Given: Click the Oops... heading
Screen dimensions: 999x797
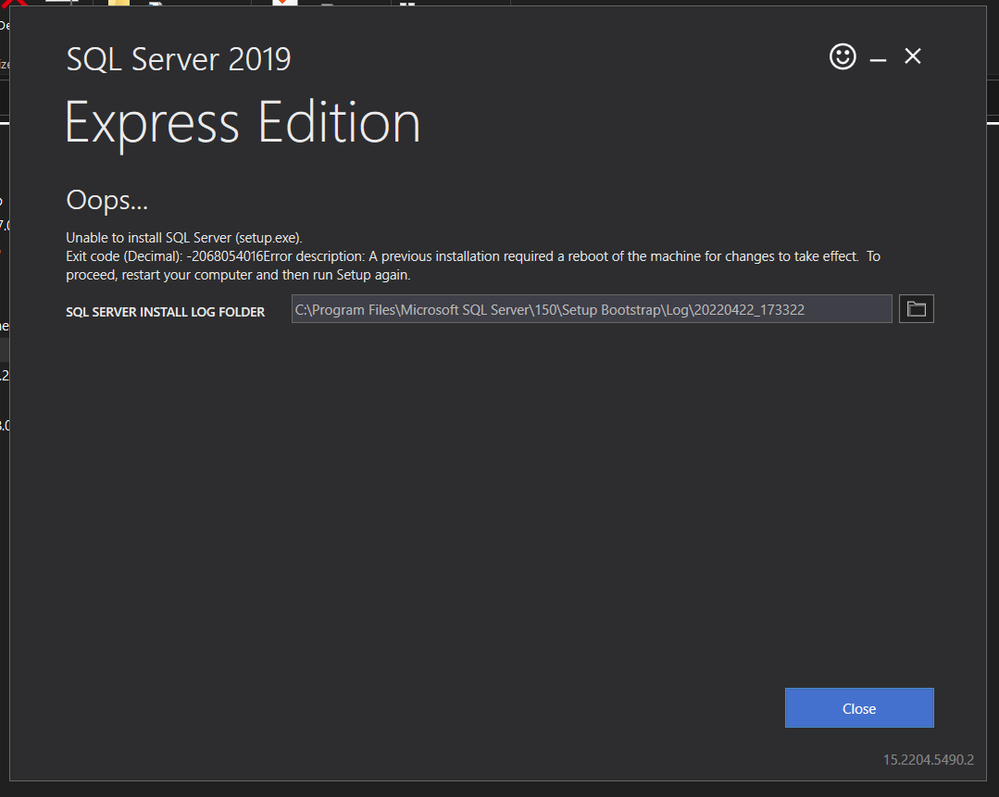Looking at the screenshot, I should (107, 200).
